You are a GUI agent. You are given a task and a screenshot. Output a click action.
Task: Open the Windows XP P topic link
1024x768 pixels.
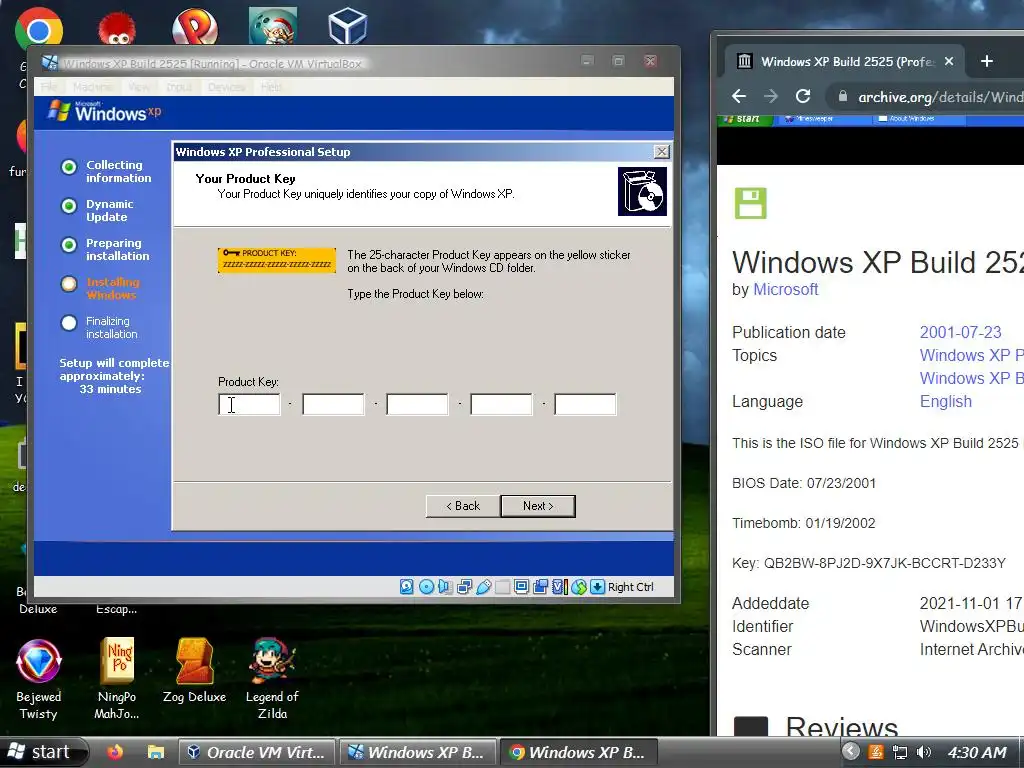point(972,355)
